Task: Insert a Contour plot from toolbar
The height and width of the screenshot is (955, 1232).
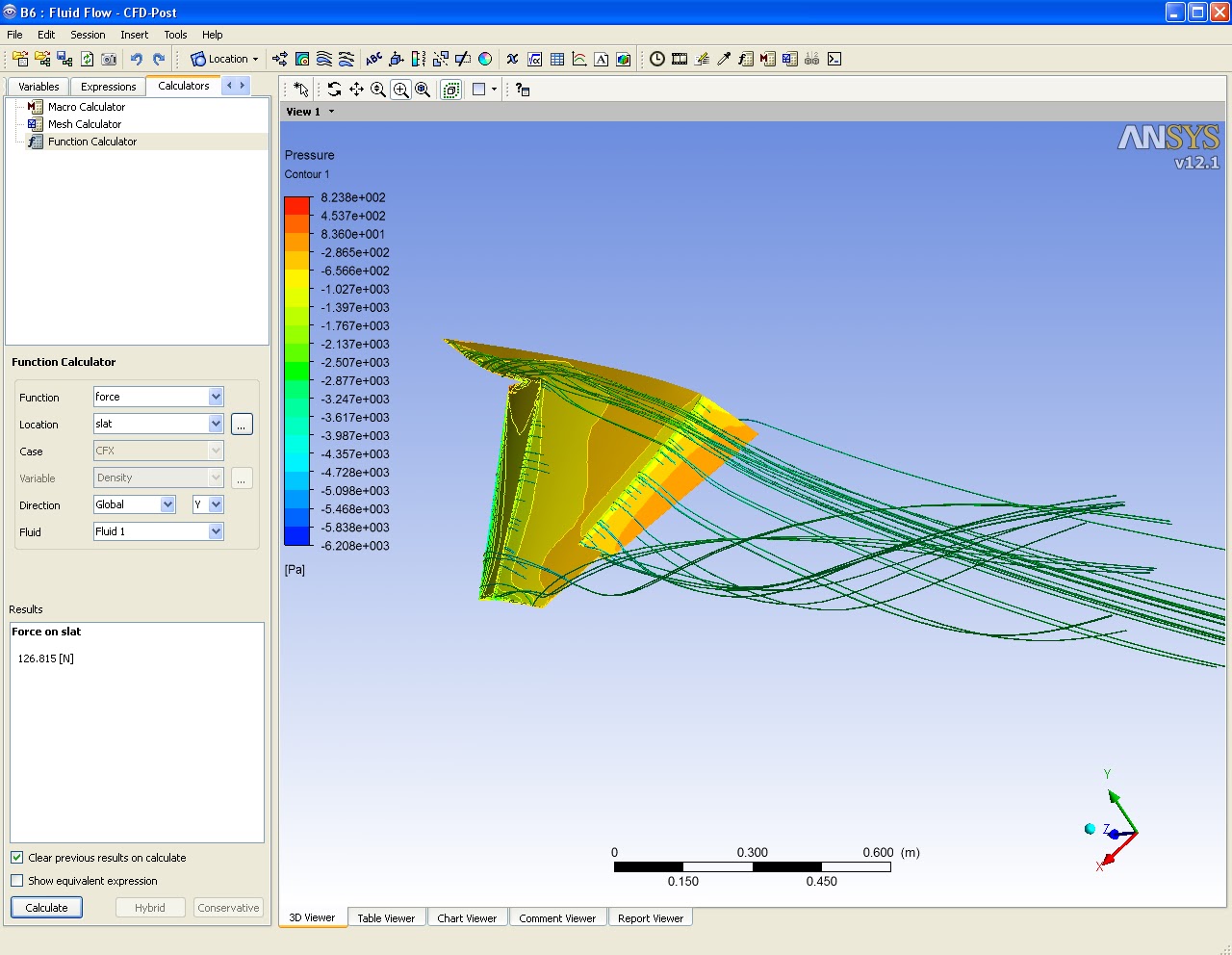Action: click(x=302, y=59)
